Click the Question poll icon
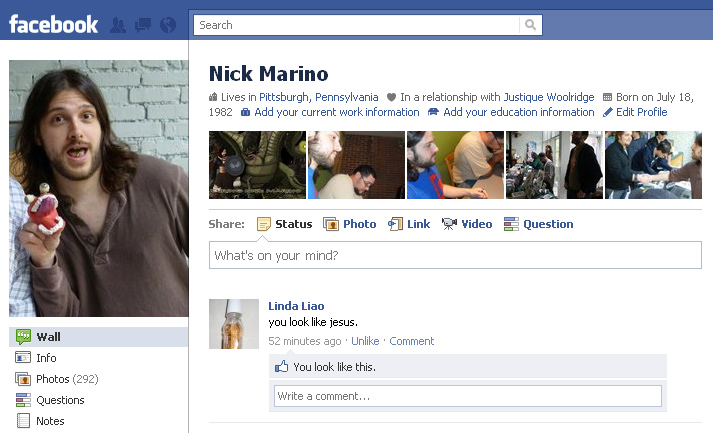This screenshot has height=433, width=713. point(511,224)
